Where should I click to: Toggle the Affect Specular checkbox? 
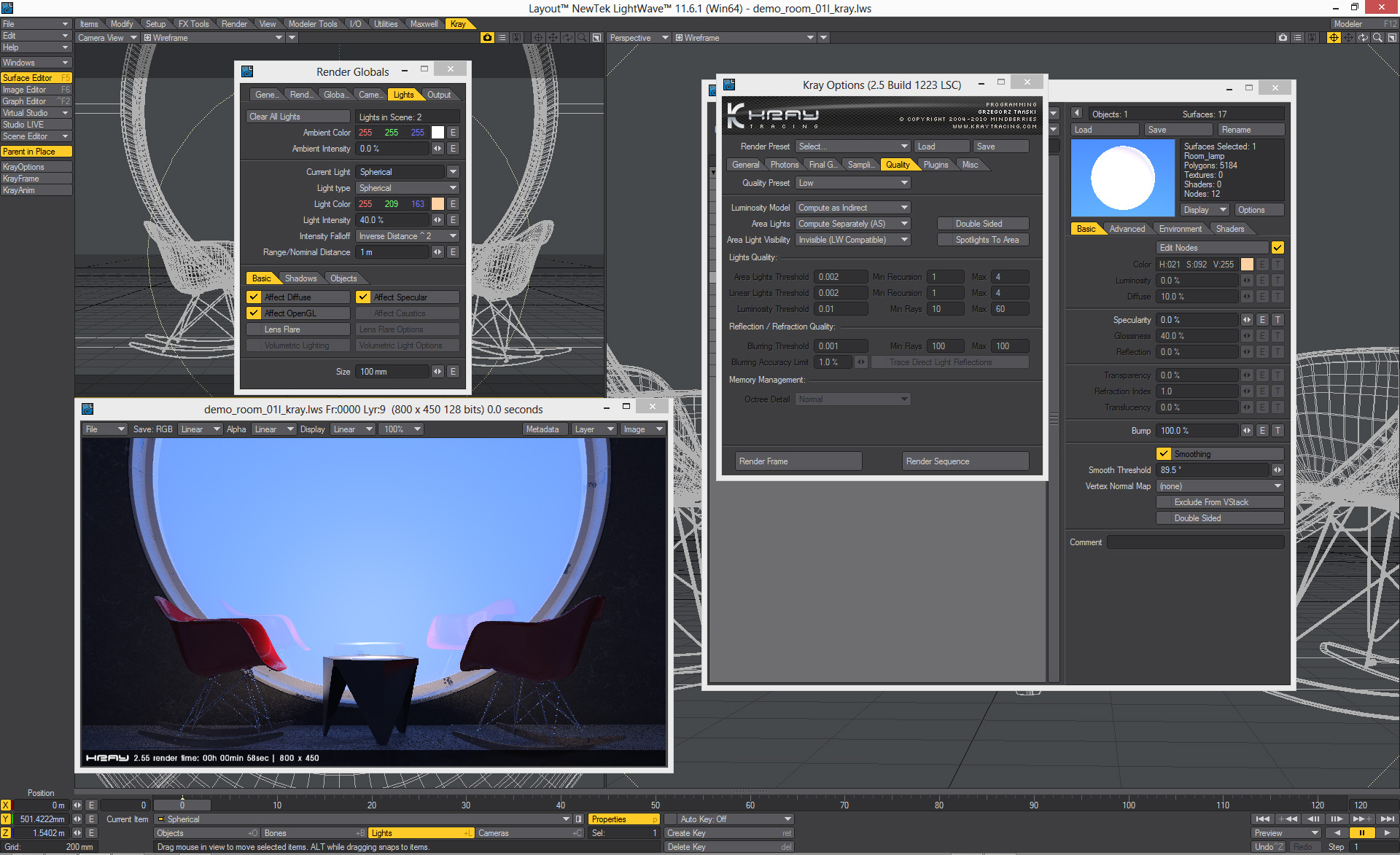click(x=363, y=297)
